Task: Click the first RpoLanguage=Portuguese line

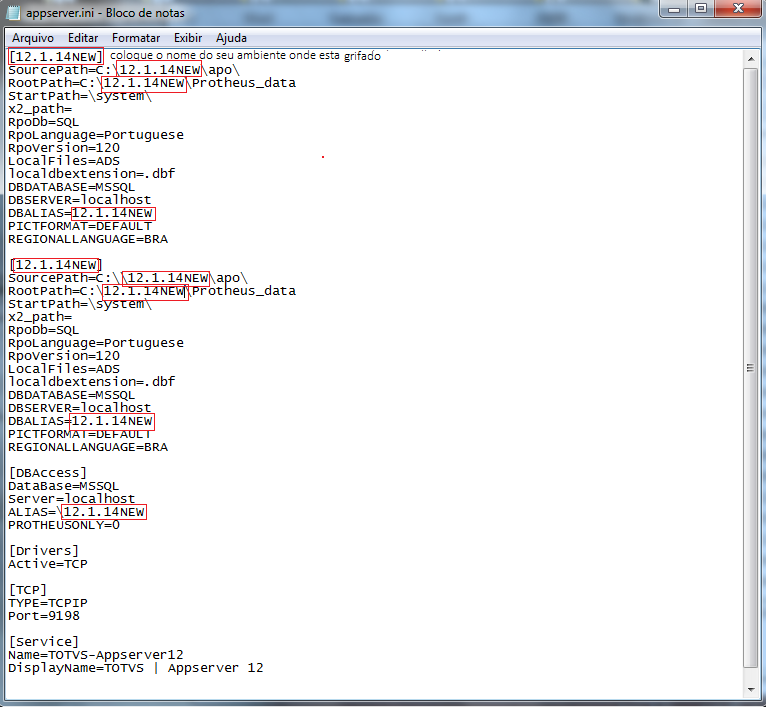Action: coord(96,135)
